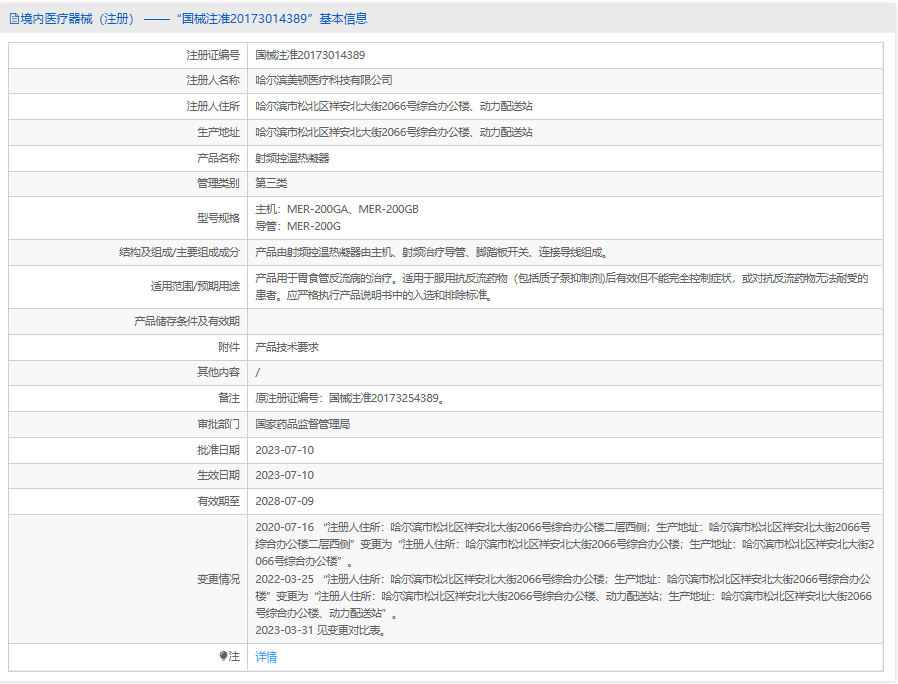Click the management category value 第三类
Image resolution: width=898 pixels, height=684 pixels.
point(271,184)
